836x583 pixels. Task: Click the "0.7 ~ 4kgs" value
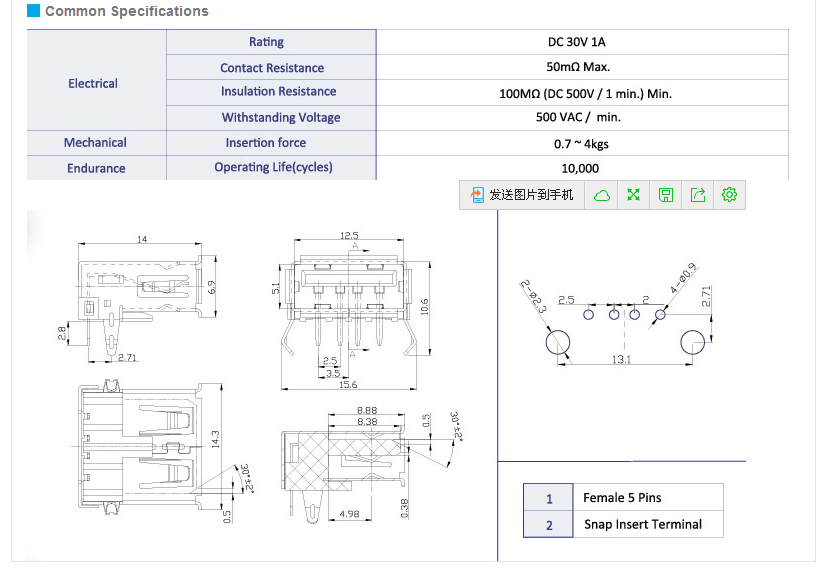pyautogui.click(x=581, y=144)
